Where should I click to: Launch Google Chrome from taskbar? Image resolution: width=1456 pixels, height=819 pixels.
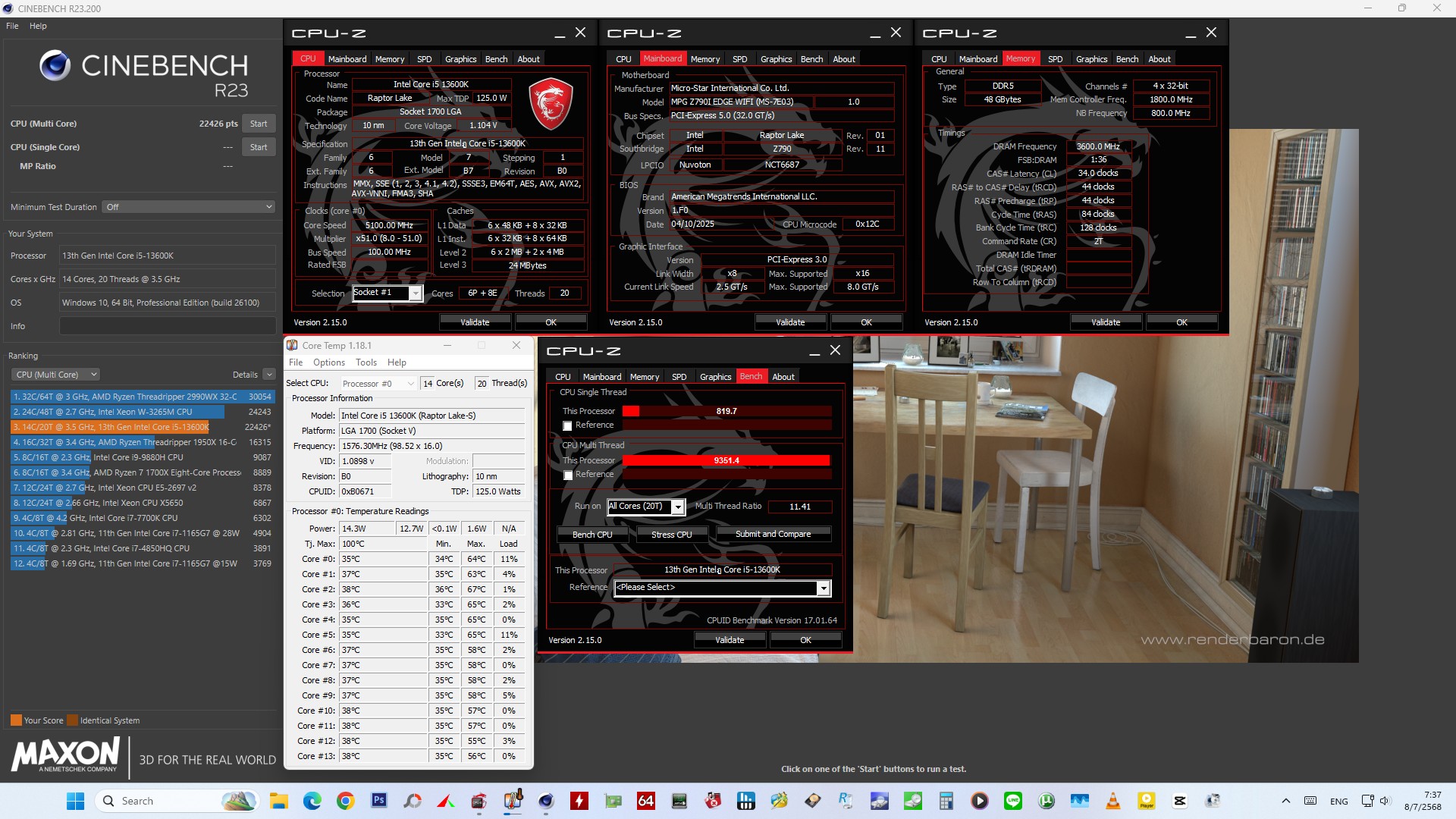click(346, 801)
